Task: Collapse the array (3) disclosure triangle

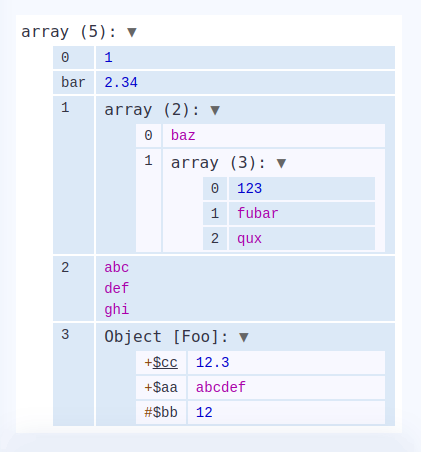Action: click(282, 163)
